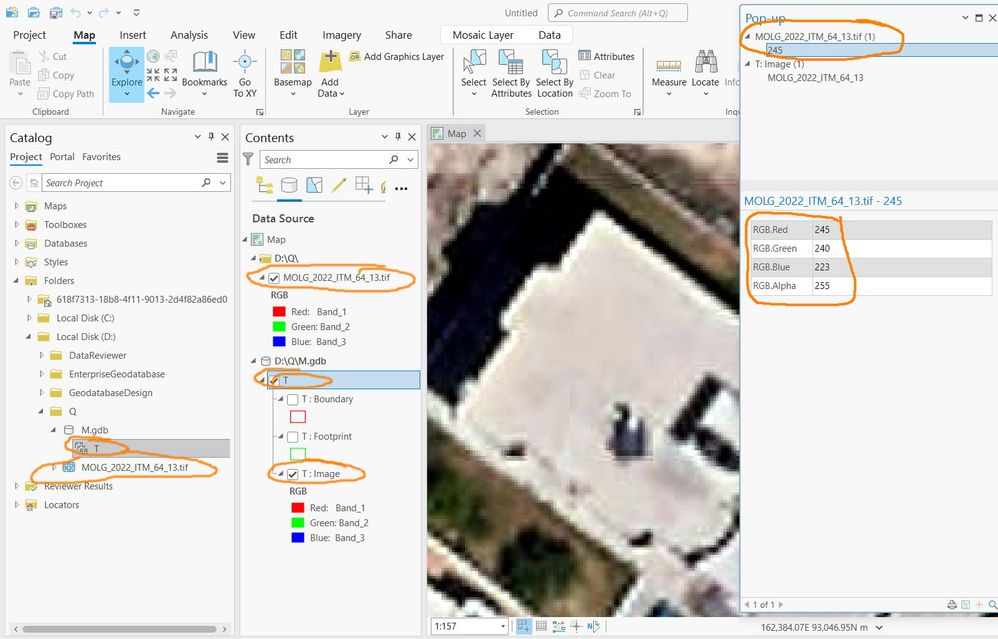Click Add Graphics Layer button
This screenshot has height=639, width=998.
coord(397,57)
